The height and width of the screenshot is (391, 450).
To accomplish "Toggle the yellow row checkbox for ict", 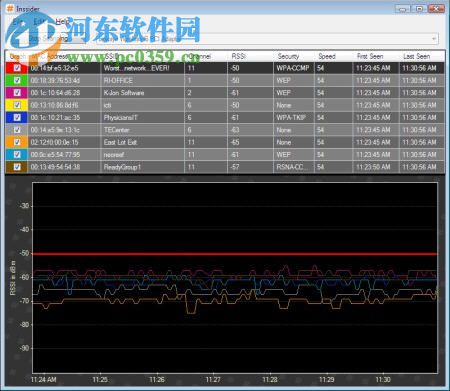I will [17, 105].
